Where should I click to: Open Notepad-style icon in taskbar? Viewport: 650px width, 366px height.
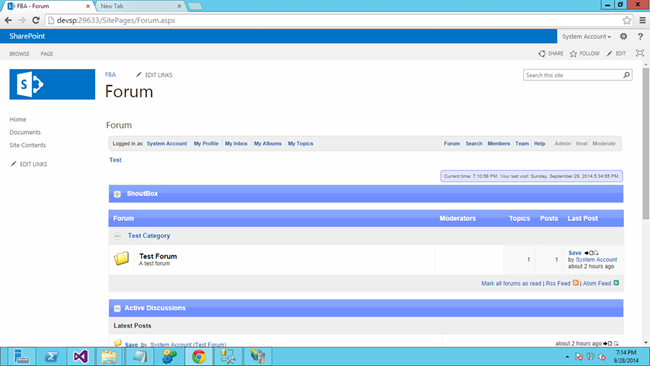(x=139, y=356)
